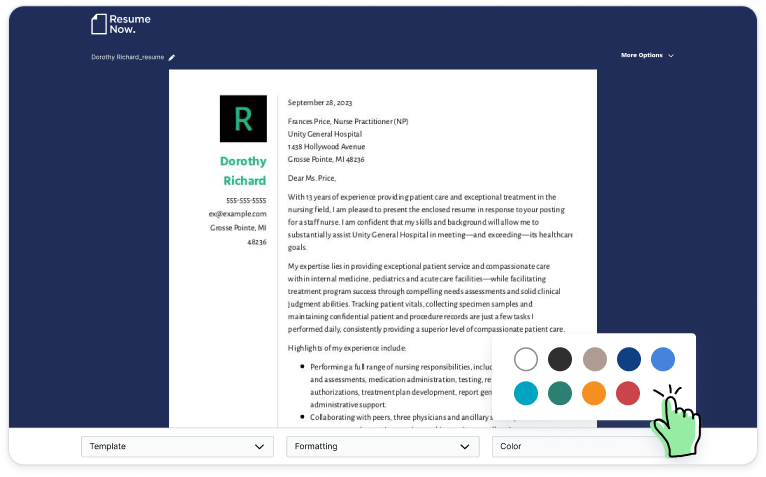The image size is (766, 477).
Task: Open the More Options menu
Action: [646, 55]
